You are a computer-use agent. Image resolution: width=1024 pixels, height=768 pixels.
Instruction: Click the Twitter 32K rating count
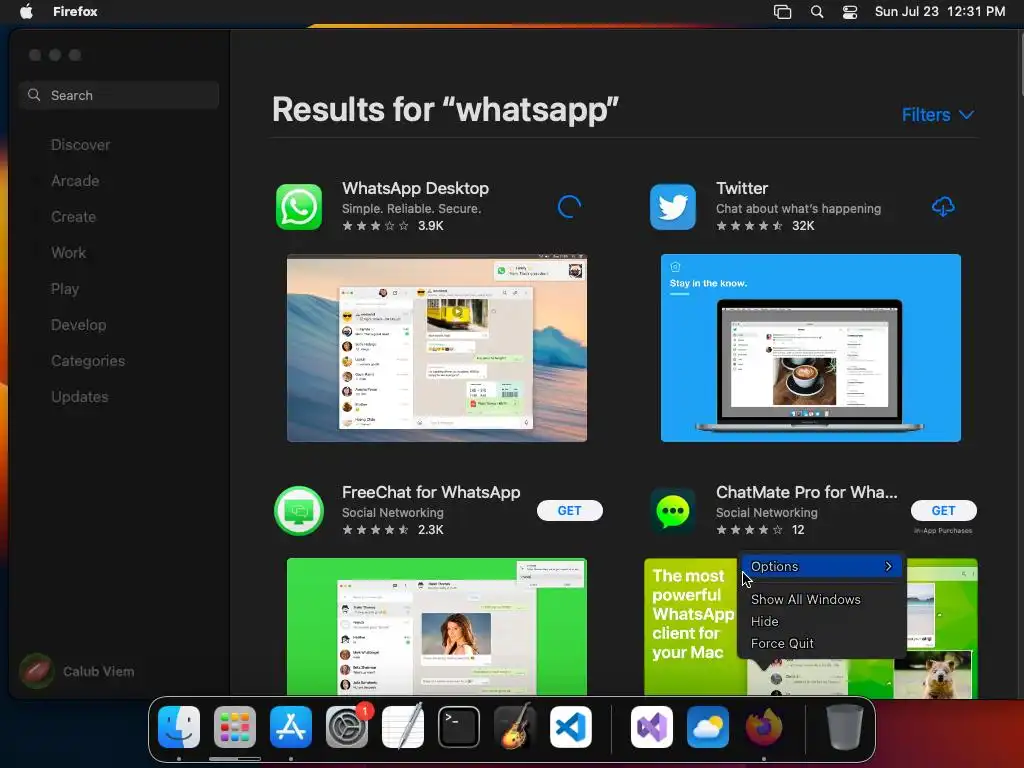click(803, 226)
